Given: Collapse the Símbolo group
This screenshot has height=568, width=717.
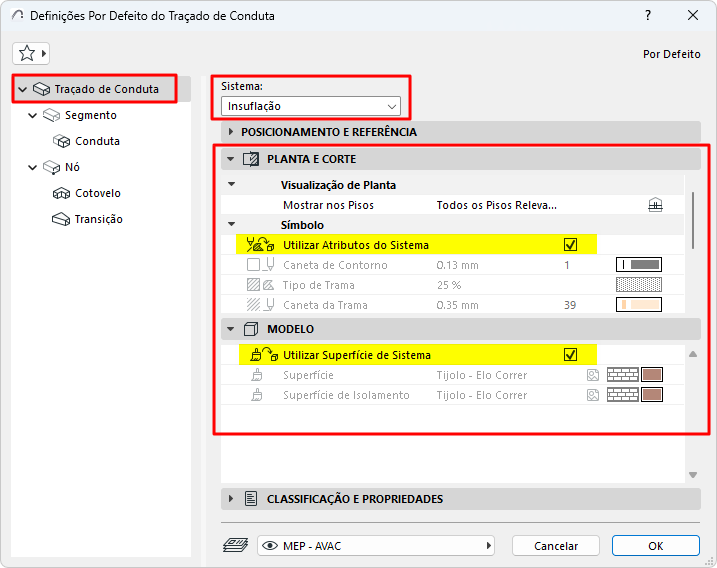Looking at the screenshot, I should click(x=231, y=224).
